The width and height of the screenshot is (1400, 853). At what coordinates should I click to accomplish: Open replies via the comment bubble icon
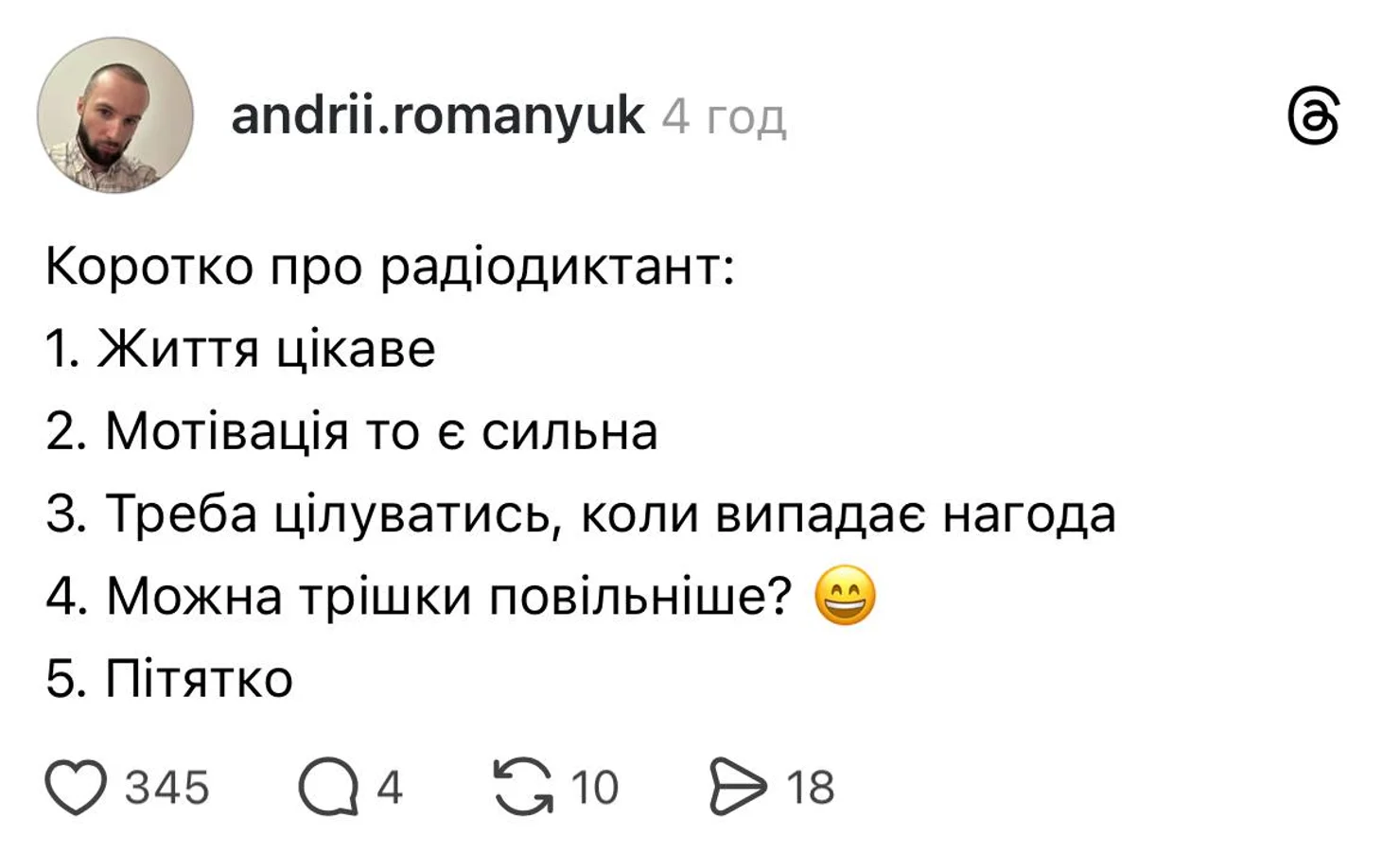point(328,787)
